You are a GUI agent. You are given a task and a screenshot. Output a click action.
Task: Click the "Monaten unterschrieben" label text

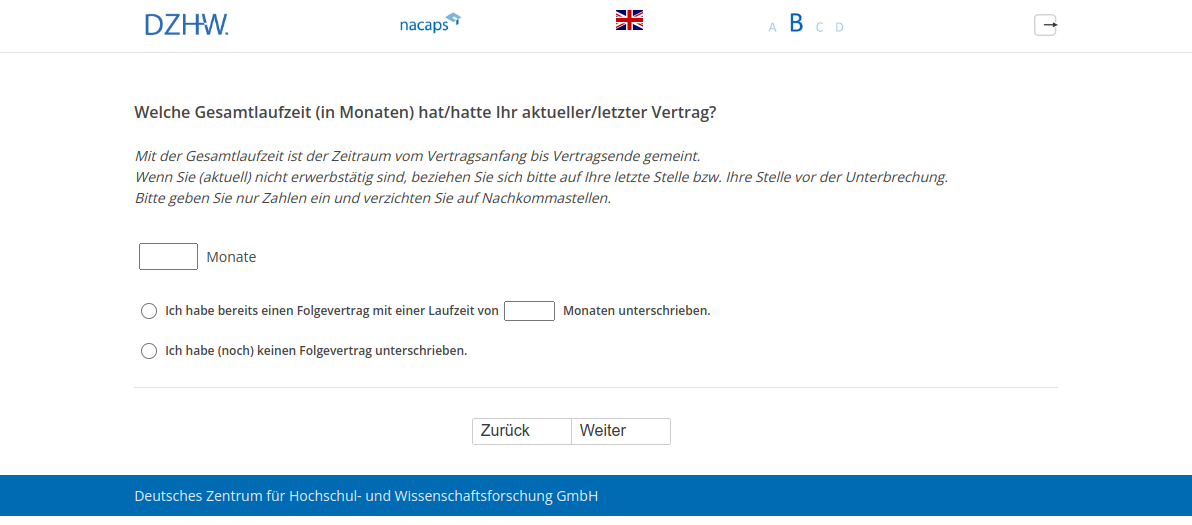[636, 311]
